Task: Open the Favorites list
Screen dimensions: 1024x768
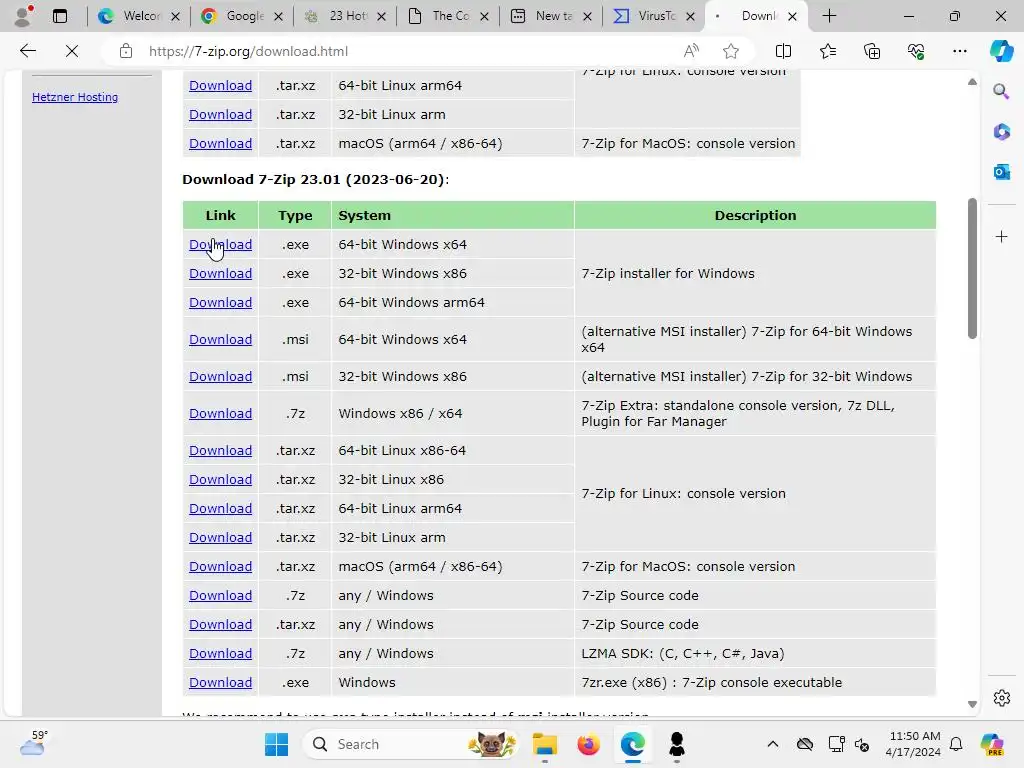Action: pos(827,51)
